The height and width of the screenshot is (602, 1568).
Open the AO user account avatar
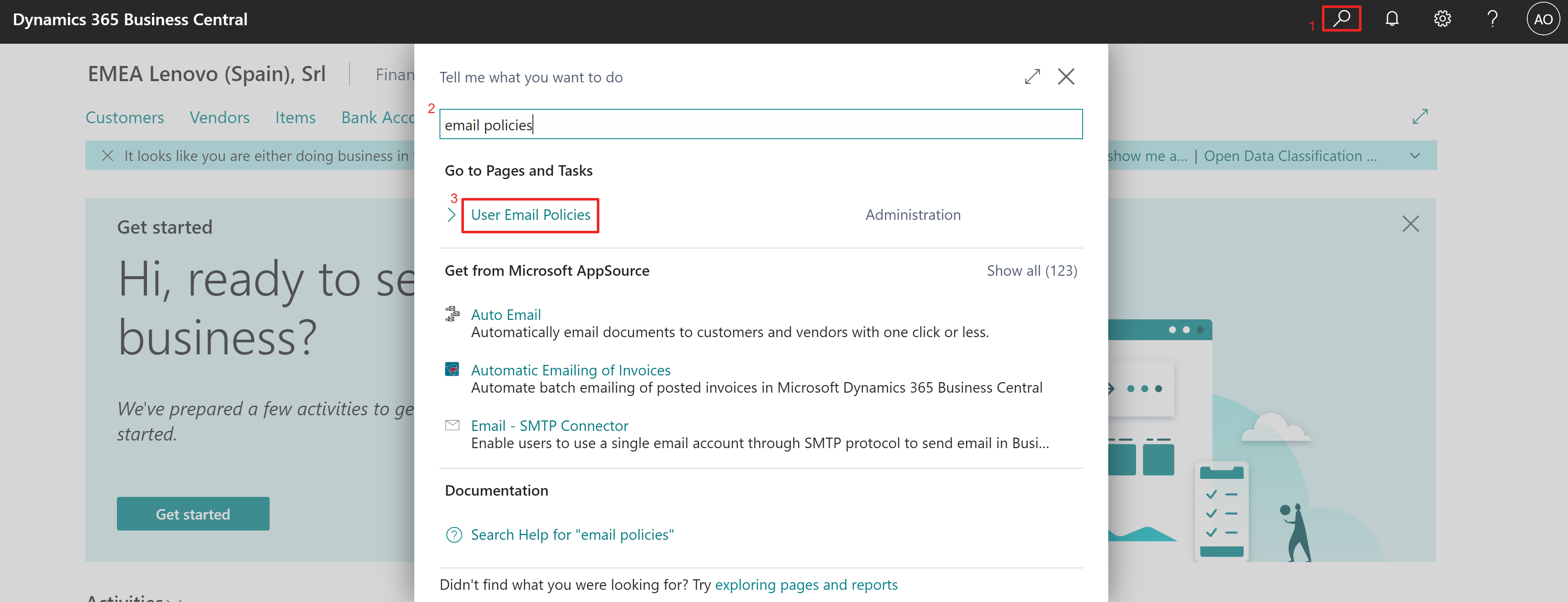1542,19
